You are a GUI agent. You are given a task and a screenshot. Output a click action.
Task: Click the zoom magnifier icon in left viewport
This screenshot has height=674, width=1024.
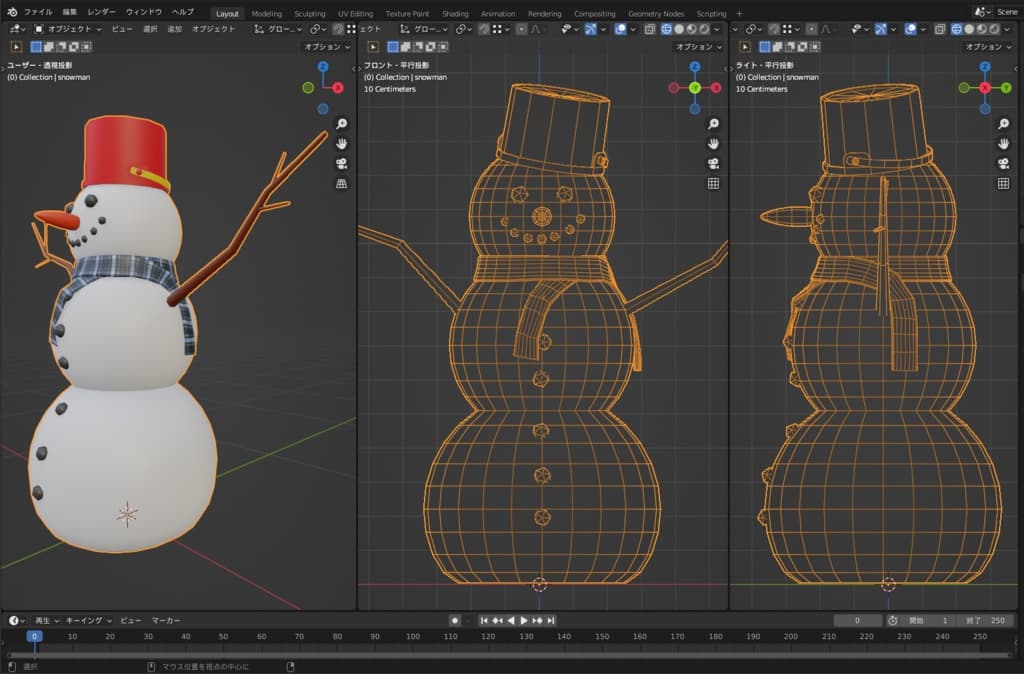coord(341,124)
